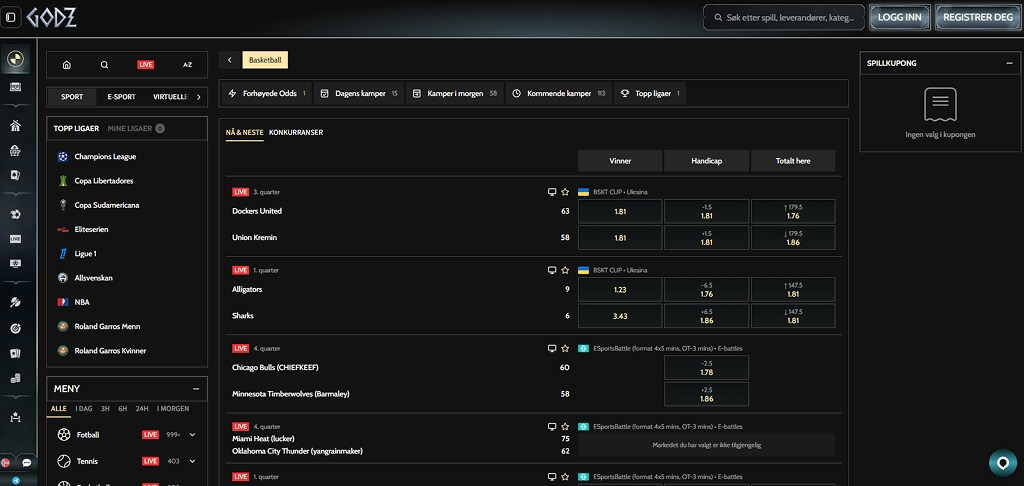Open Kommende kamper filter
1024x486 pixels.
(x=558, y=93)
